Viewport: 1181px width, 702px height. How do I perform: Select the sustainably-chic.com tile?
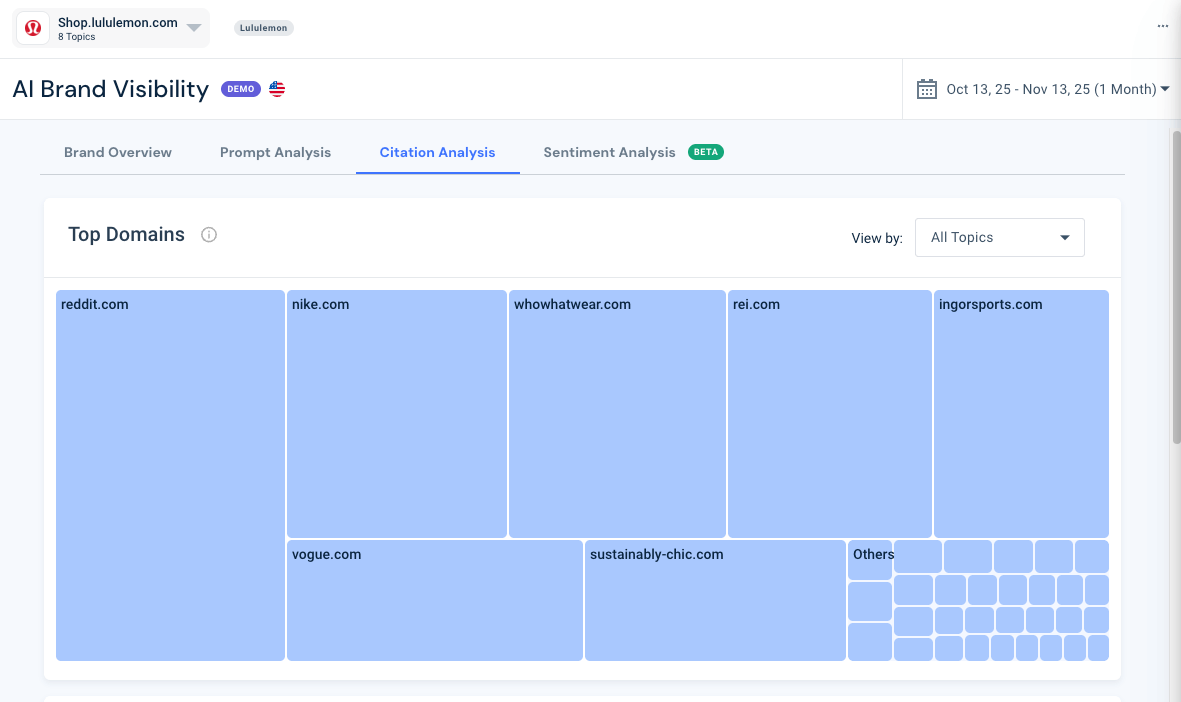coord(714,600)
